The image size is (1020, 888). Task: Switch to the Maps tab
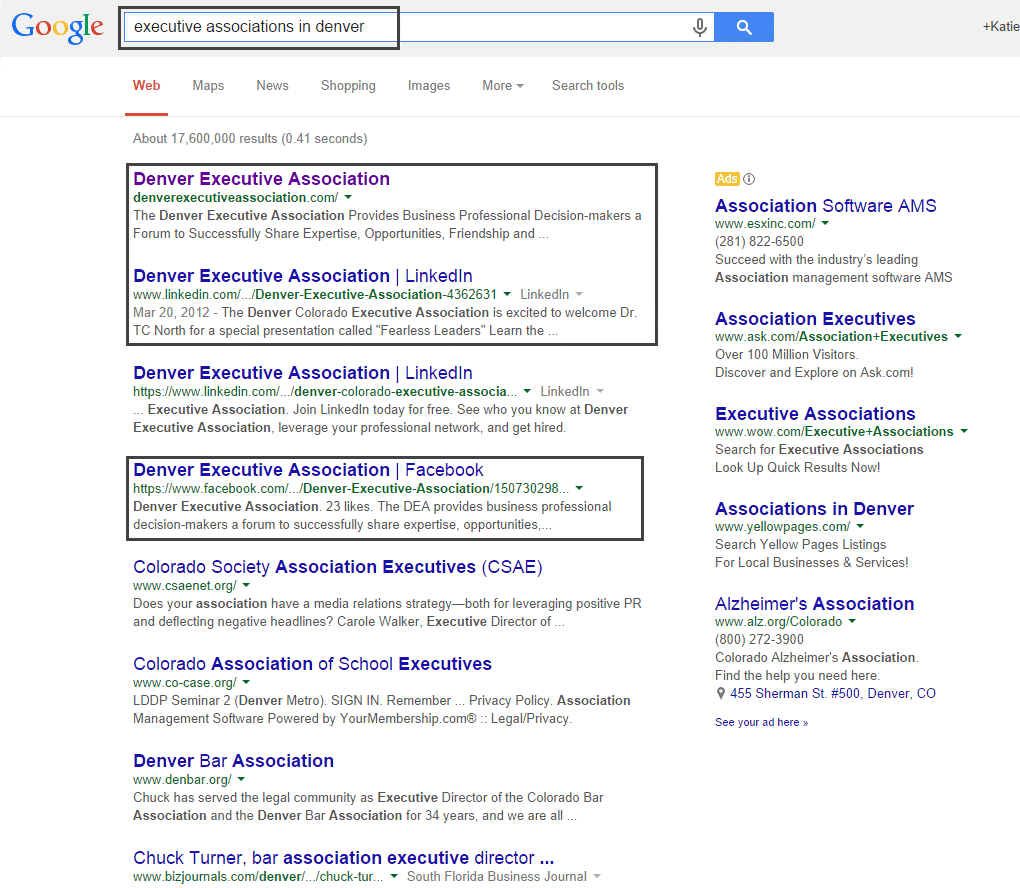[208, 86]
